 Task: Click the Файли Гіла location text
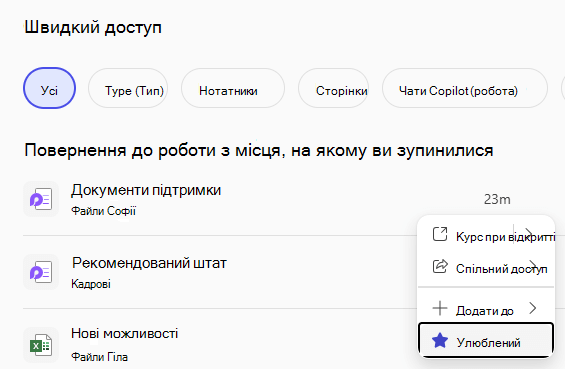click(x=99, y=357)
